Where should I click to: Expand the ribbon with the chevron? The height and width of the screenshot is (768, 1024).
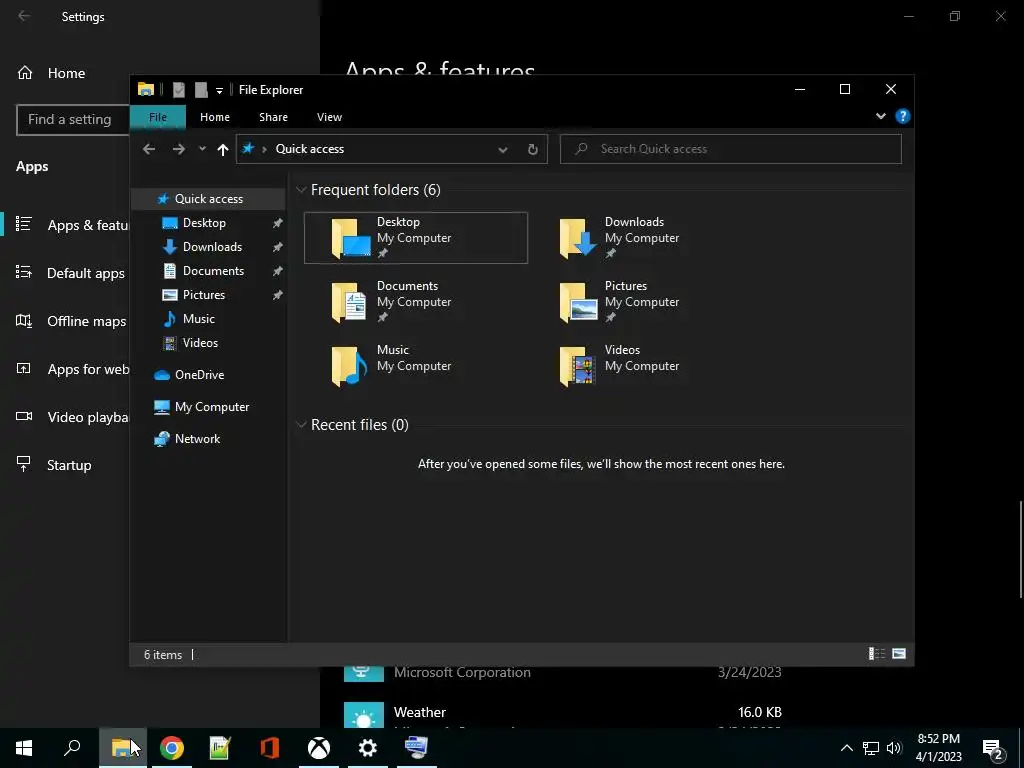click(880, 116)
